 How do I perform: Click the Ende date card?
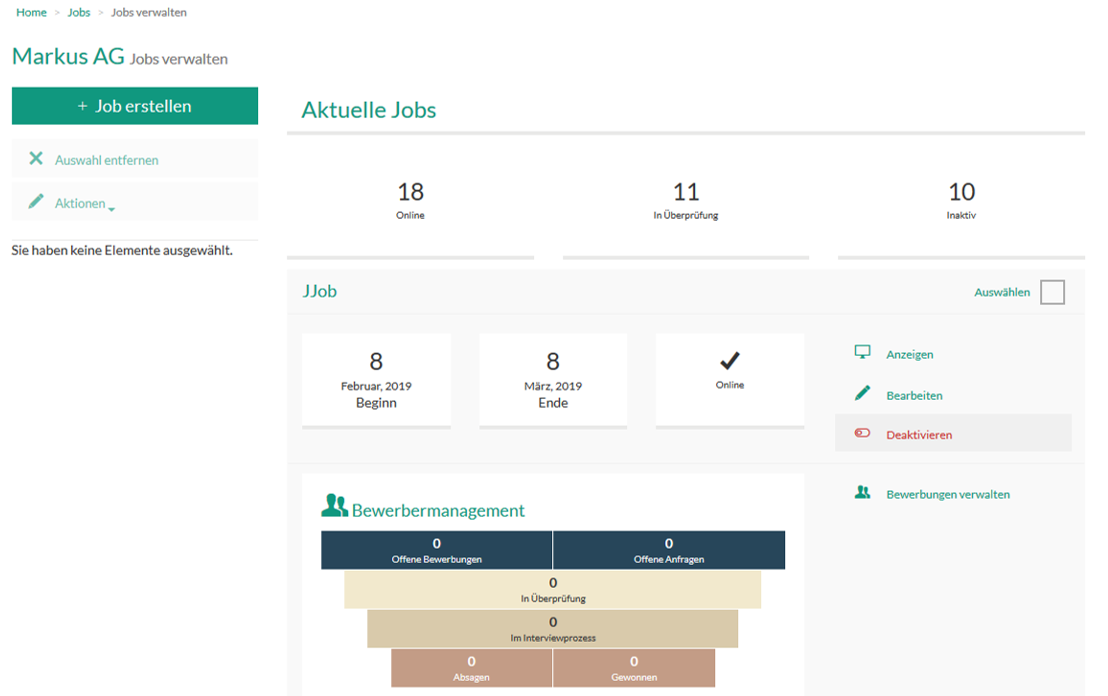pos(553,381)
